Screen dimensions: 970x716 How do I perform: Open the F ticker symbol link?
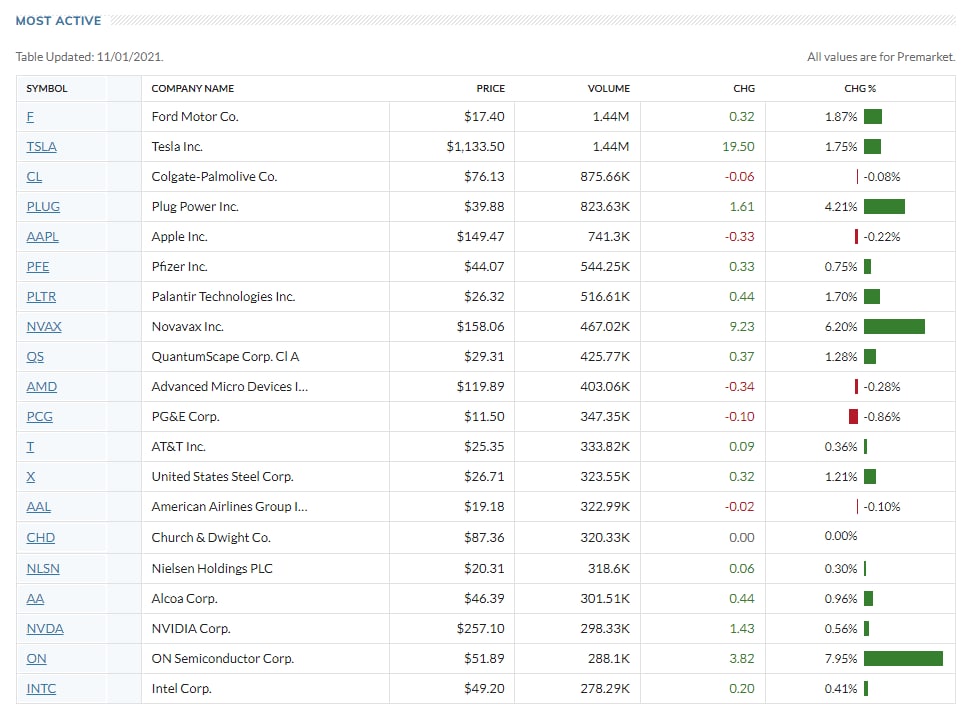point(30,117)
